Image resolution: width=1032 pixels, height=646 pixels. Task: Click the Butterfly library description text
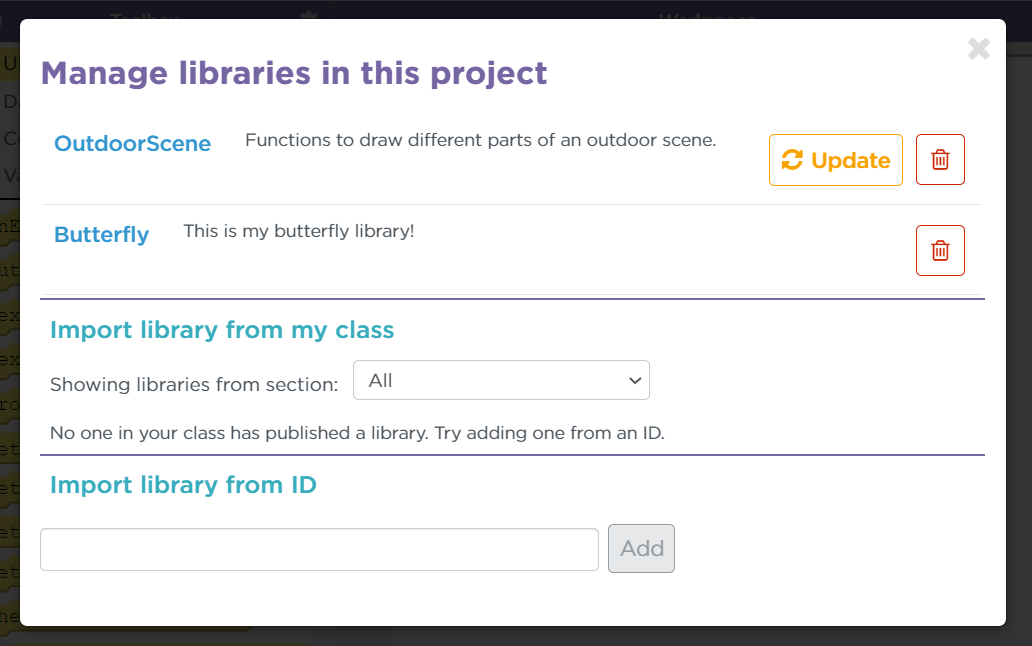coord(299,231)
